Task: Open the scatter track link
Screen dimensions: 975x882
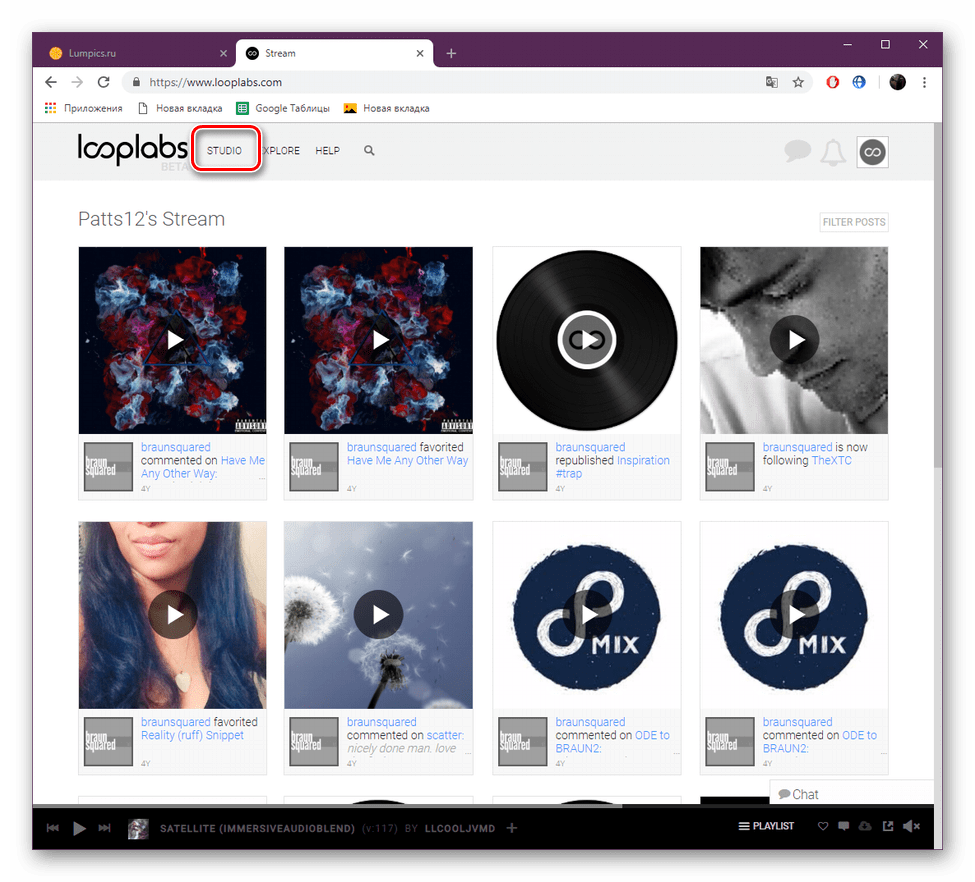Action: [445, 735]
